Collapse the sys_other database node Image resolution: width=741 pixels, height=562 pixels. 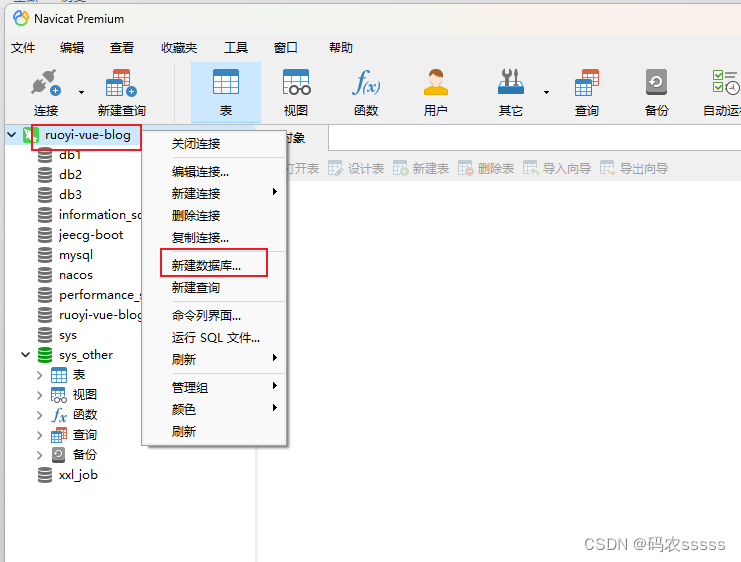click(26, 354)
